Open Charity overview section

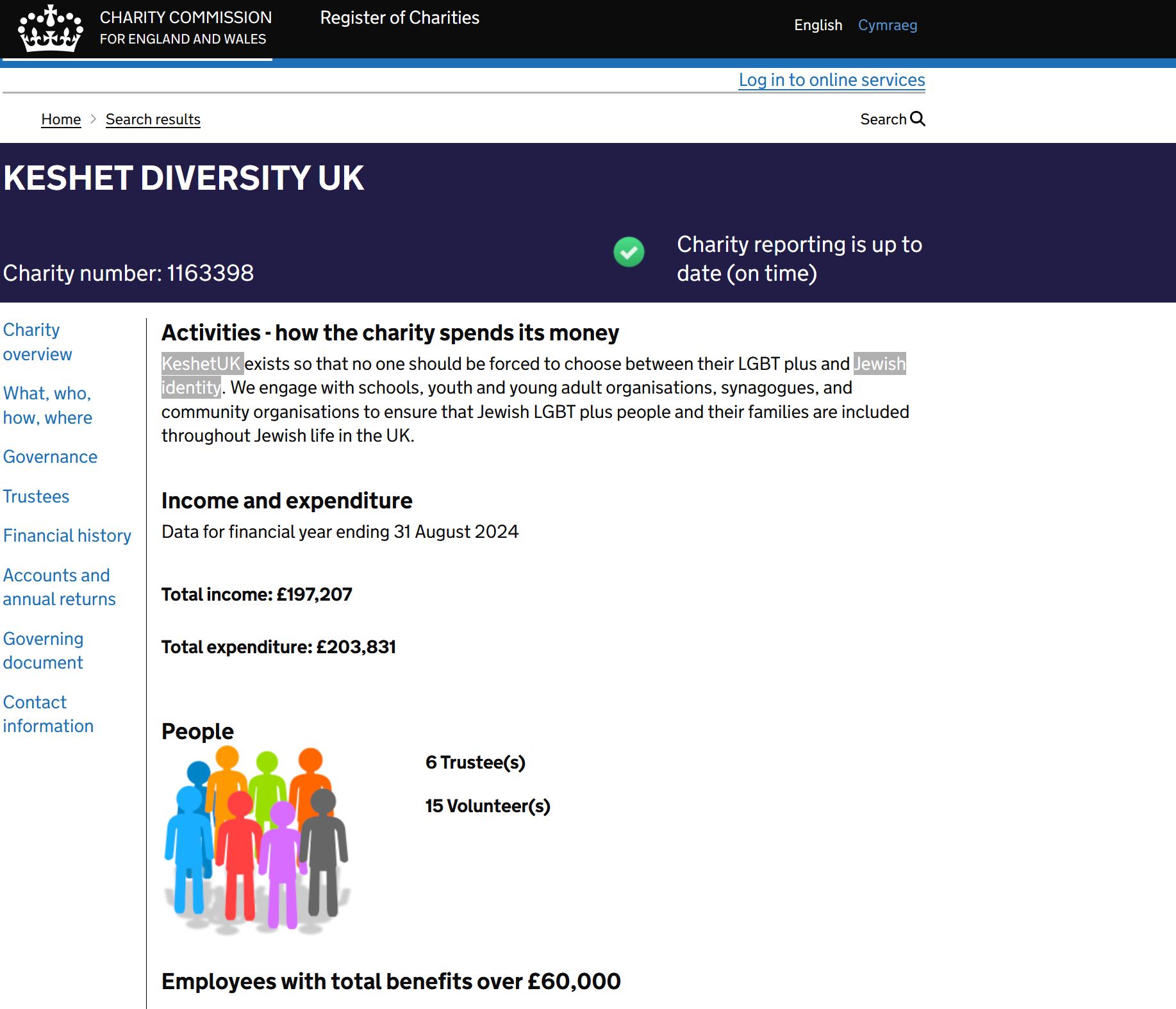pos(38,342)
